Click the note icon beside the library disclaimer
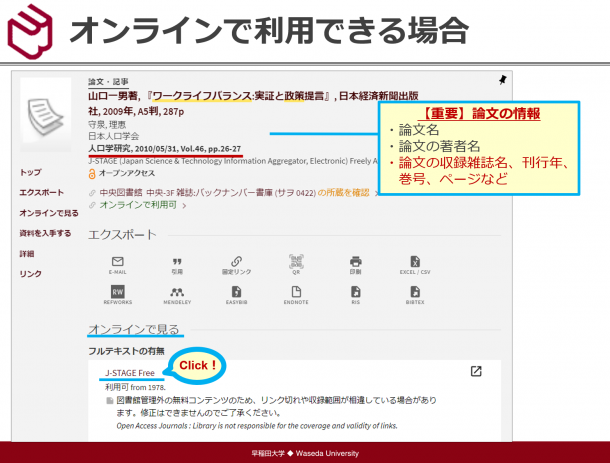The image size is (610, 463). click(x=110, y=400)
